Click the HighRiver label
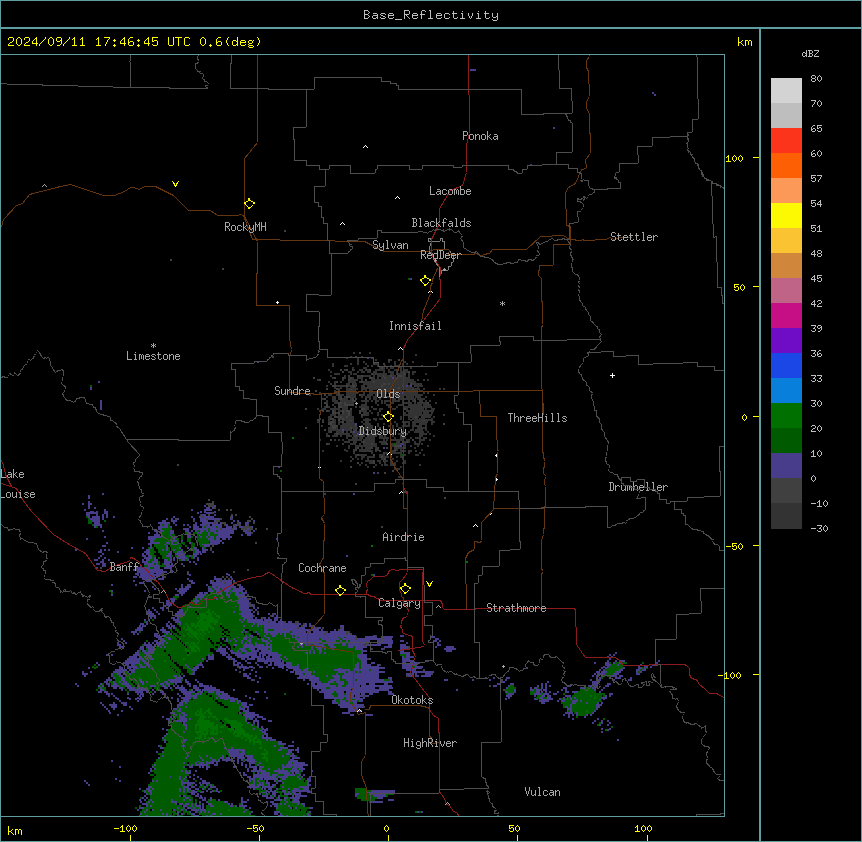This screenshot has width=862, height=842. coord(430,743)
